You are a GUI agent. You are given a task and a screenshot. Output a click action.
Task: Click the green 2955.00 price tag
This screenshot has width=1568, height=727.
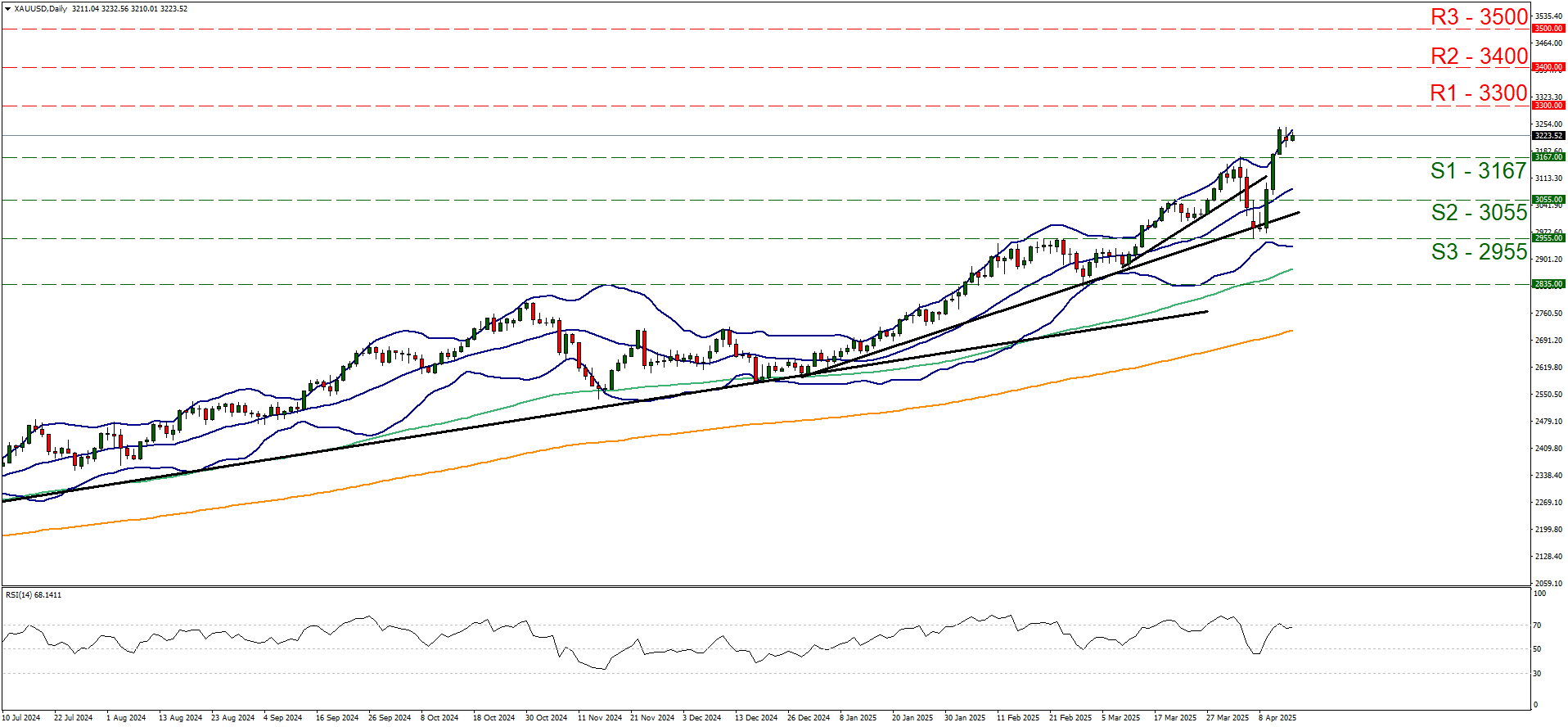[x=1548, y=238]
